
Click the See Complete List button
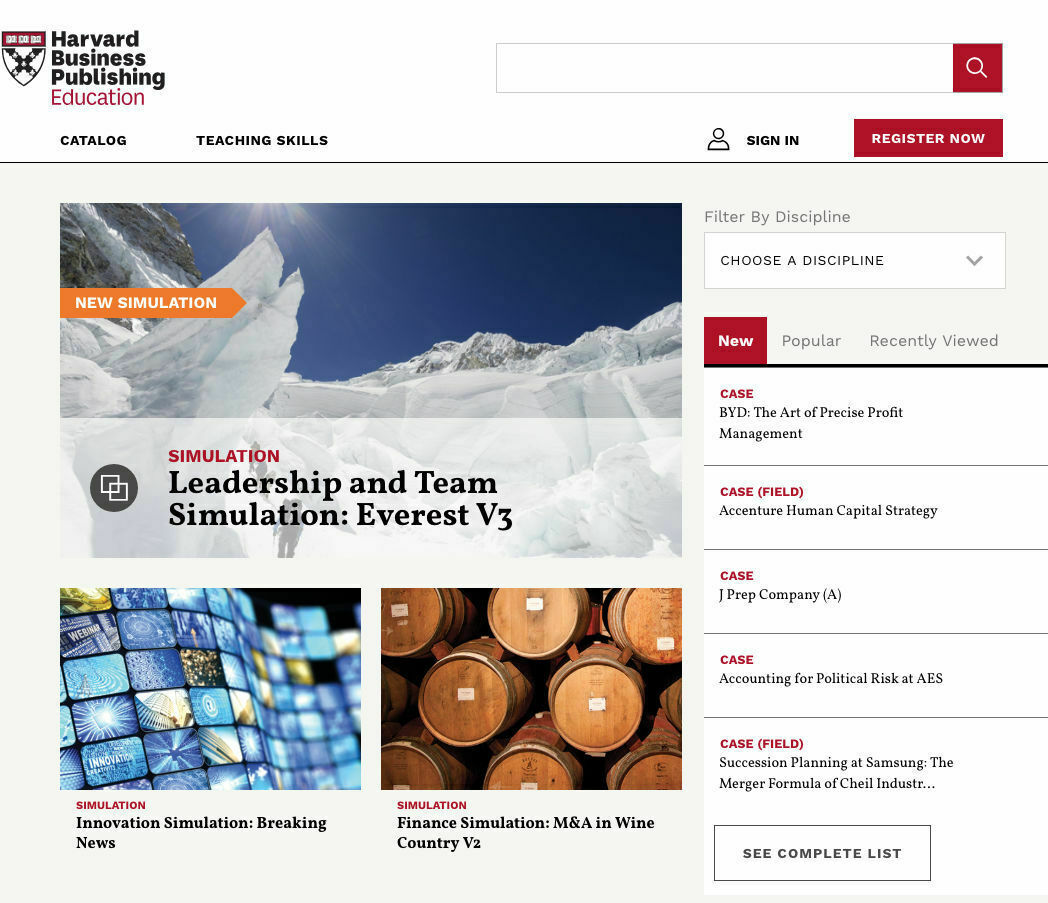tap(822, 853)
